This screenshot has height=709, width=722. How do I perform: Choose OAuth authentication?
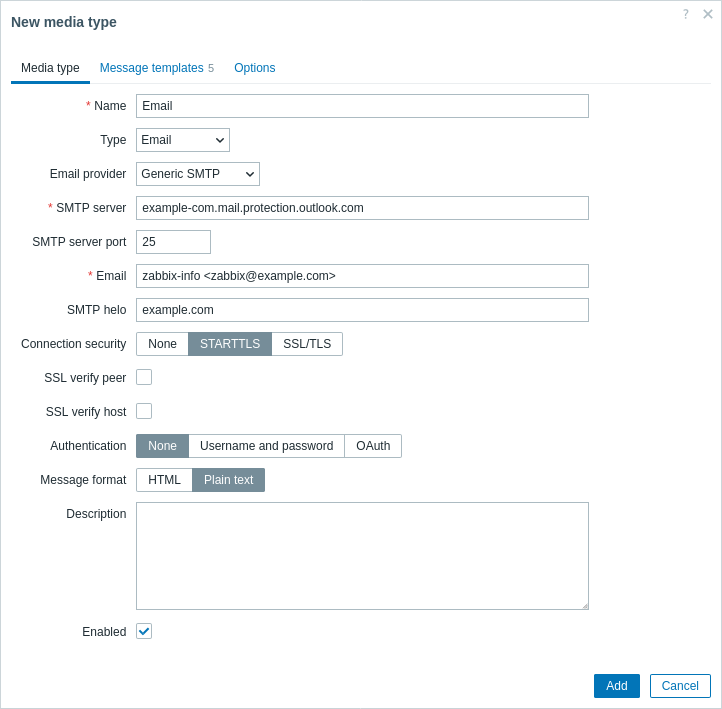pyautogui.click(x=373, y=446)
